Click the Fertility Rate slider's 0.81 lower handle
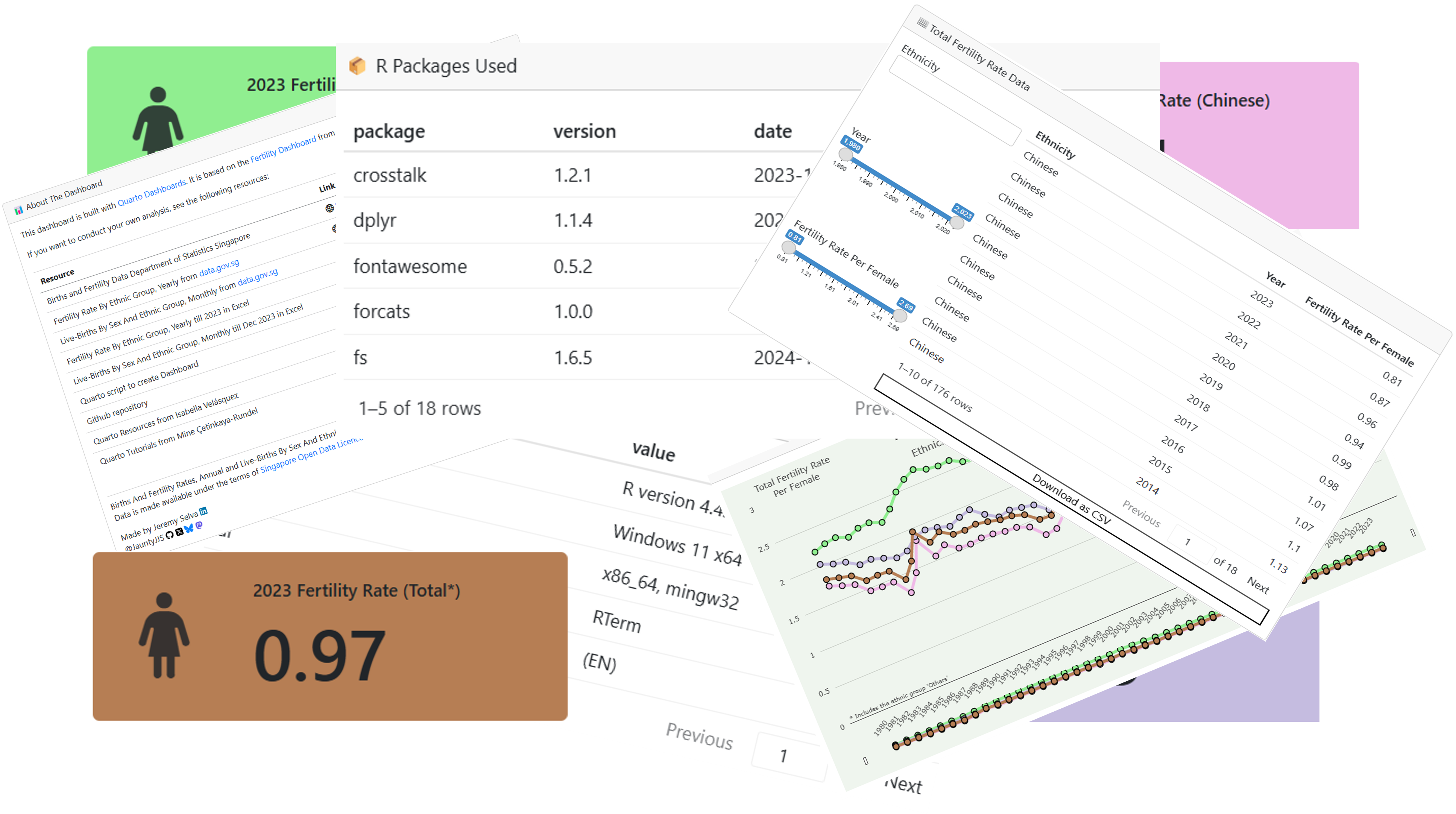Screen dimensions: 1456x814 pos(788,248)
